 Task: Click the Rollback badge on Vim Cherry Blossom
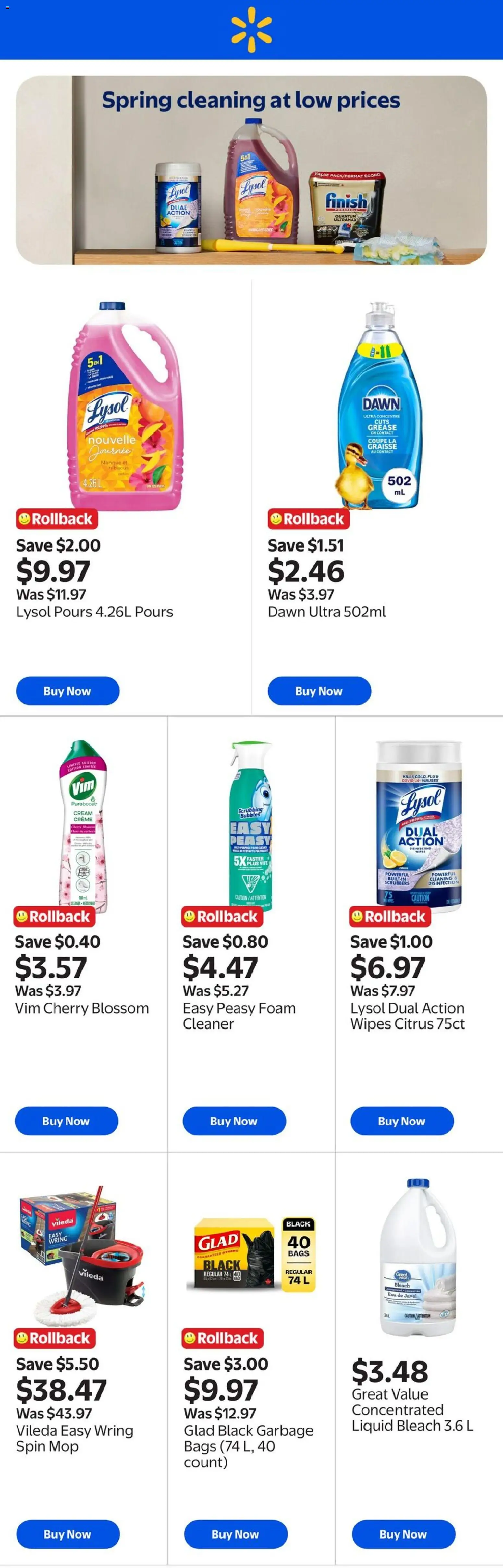point(54,917)
